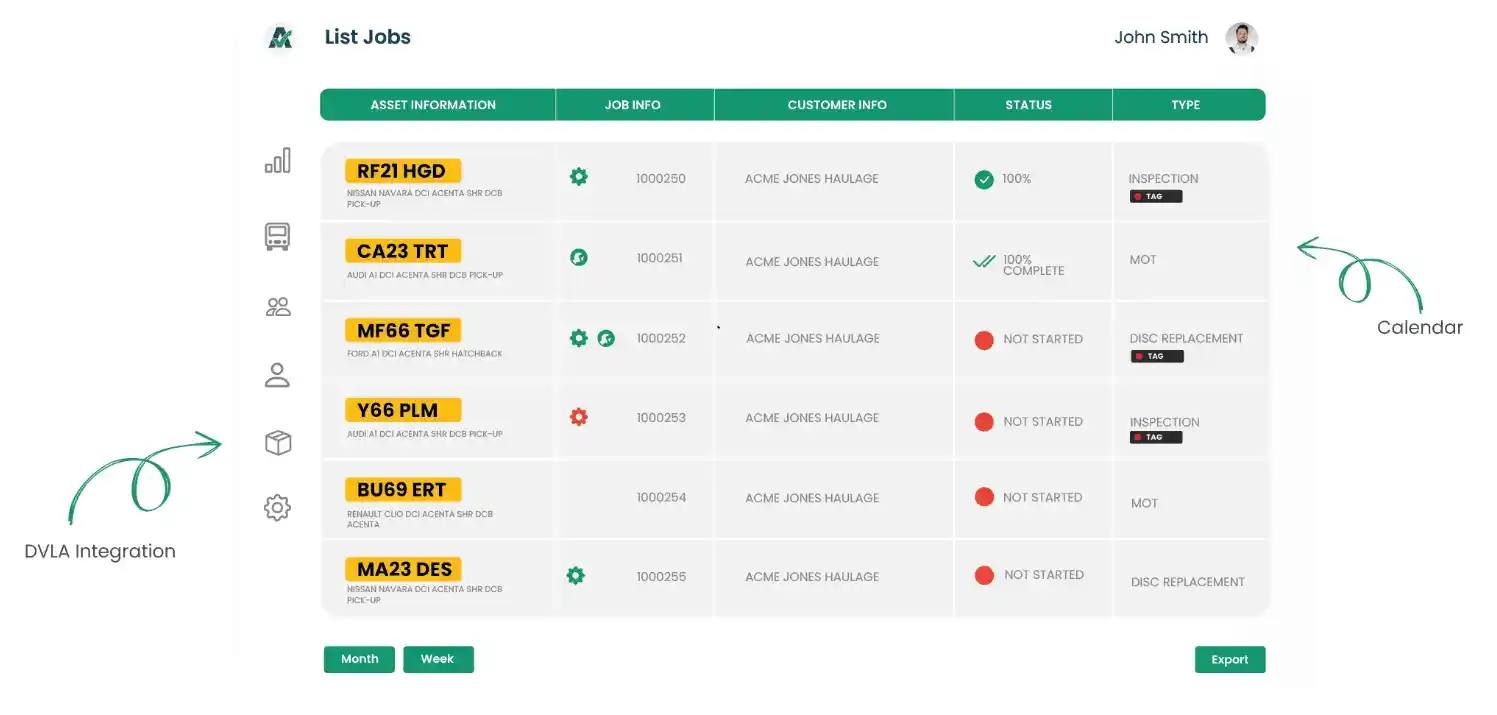
Task: Click the green gear icon for job 1000250
Action: pos(578,177)
